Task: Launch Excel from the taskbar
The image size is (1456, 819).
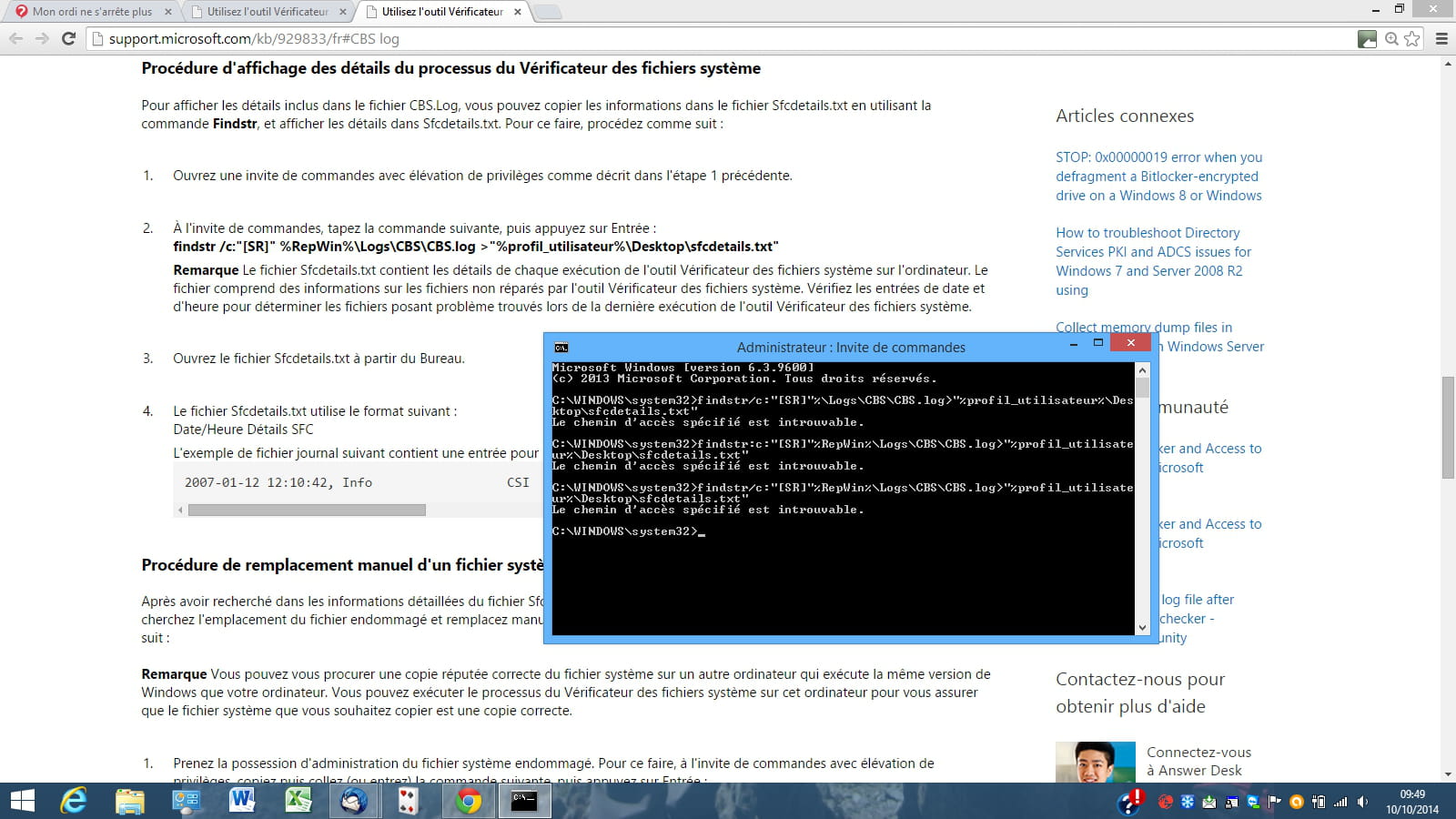Action: tap(298, 801)
